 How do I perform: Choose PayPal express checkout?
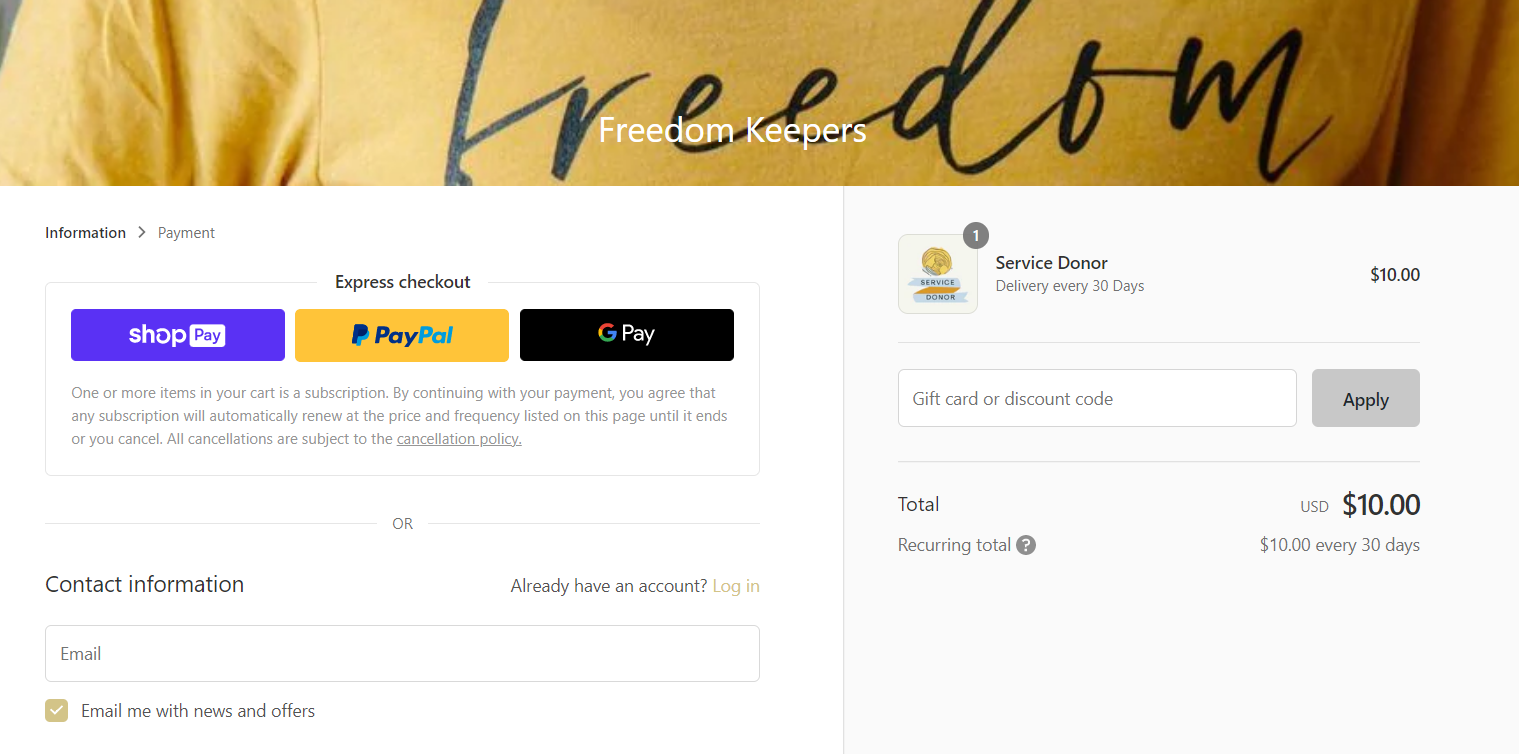point(402,335)
